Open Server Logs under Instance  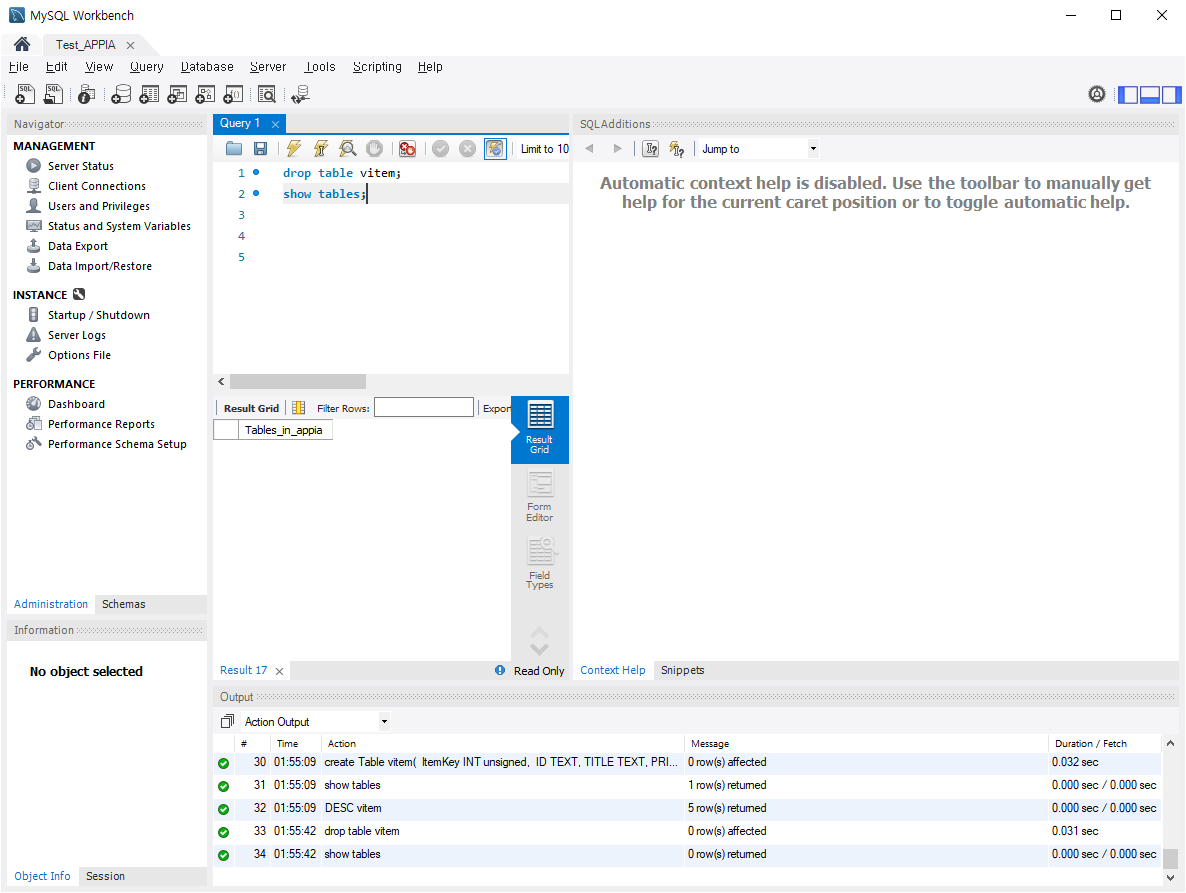(76, 335)
